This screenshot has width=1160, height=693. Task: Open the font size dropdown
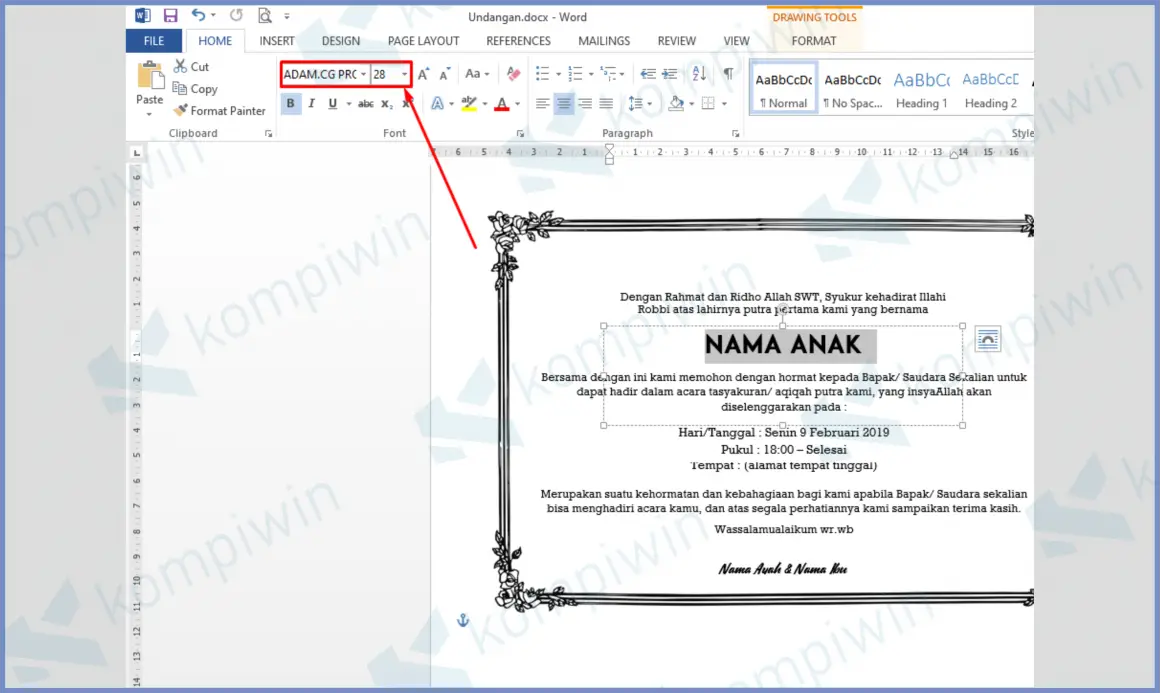[404, 73]
